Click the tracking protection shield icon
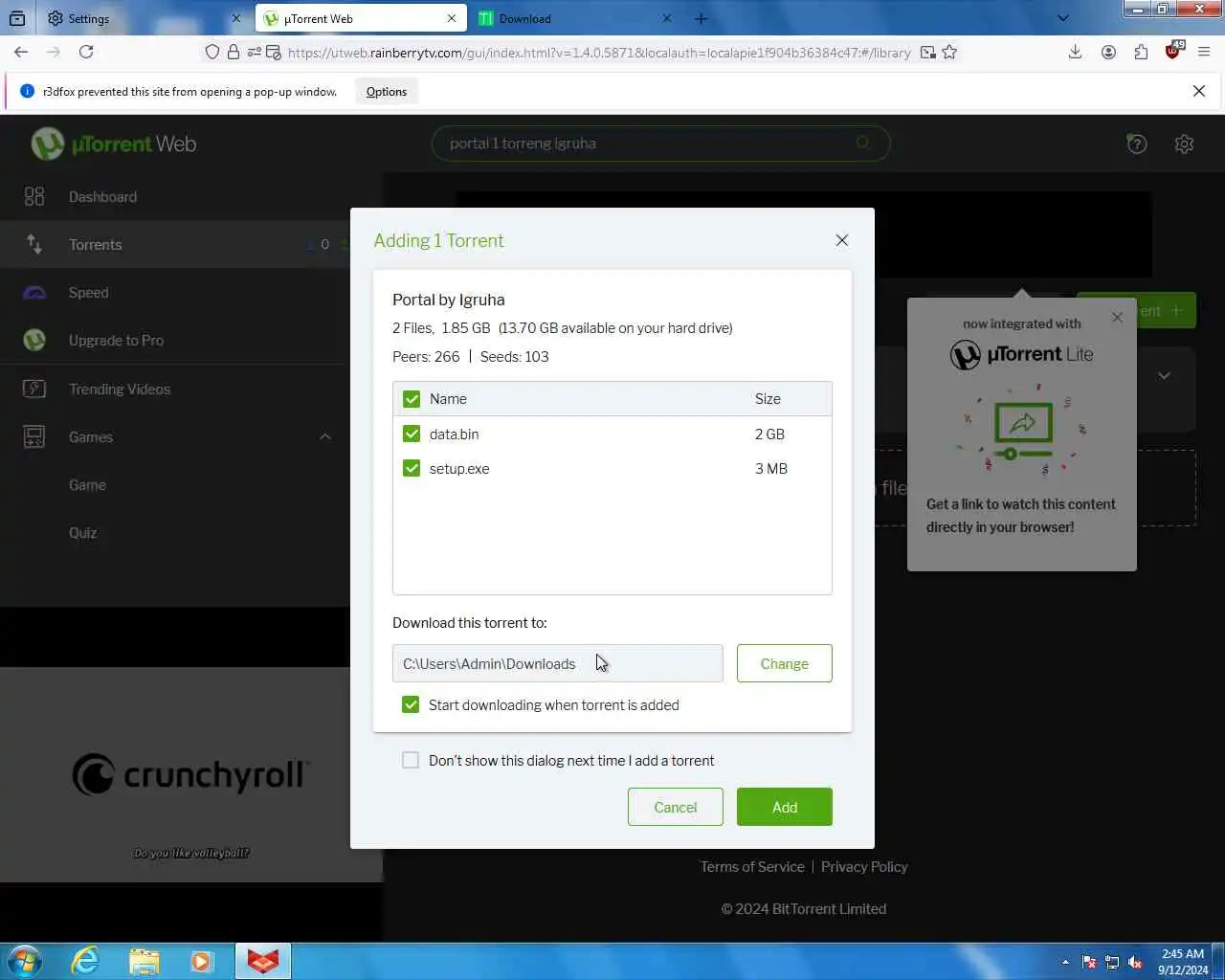1225x980 pixels. [x=212, y=52]
